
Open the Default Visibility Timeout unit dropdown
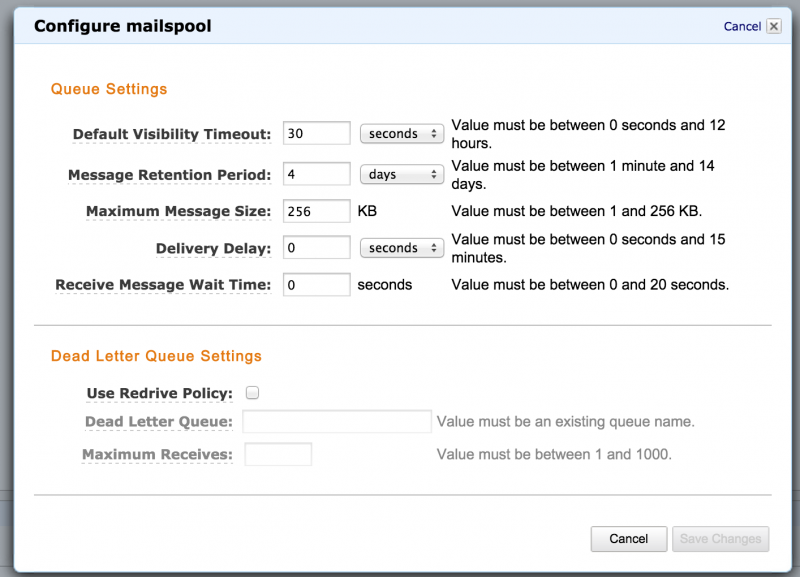coord(401,133)
